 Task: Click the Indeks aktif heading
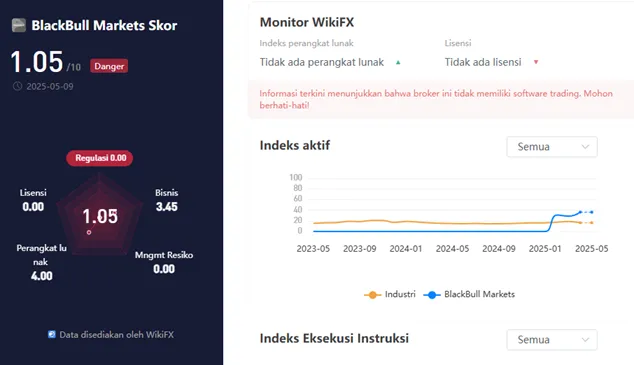click(x=295, y=145)
